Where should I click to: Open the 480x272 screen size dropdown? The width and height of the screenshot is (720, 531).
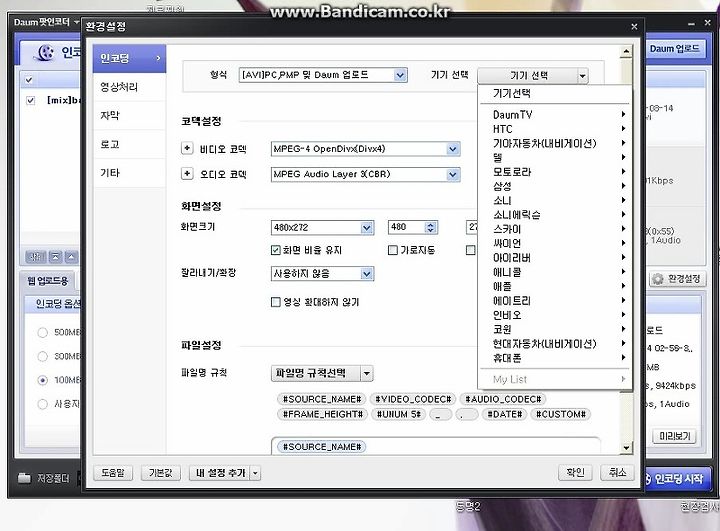coord(322,227)
